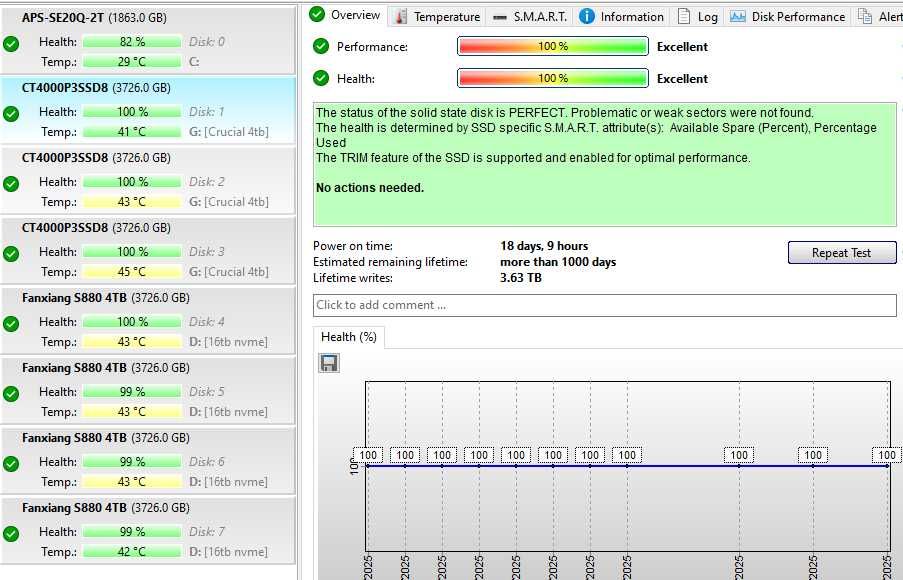This screenshot has height=580, width=903.
Task: Click the document icon on Log tab
Action: tap(684, 16)
